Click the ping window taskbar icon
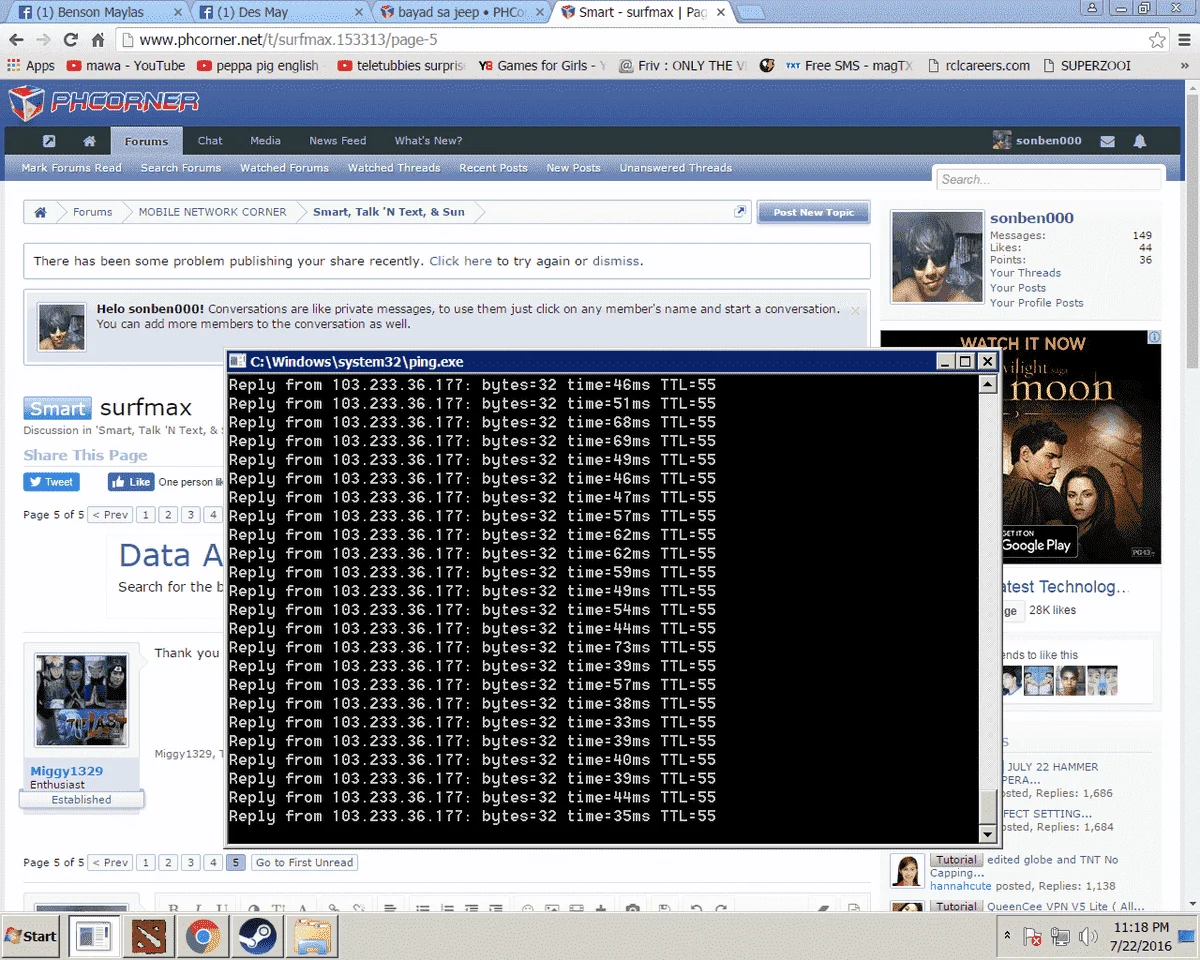The height and width of the screenshot is (960, 1200). pos(94,937)
